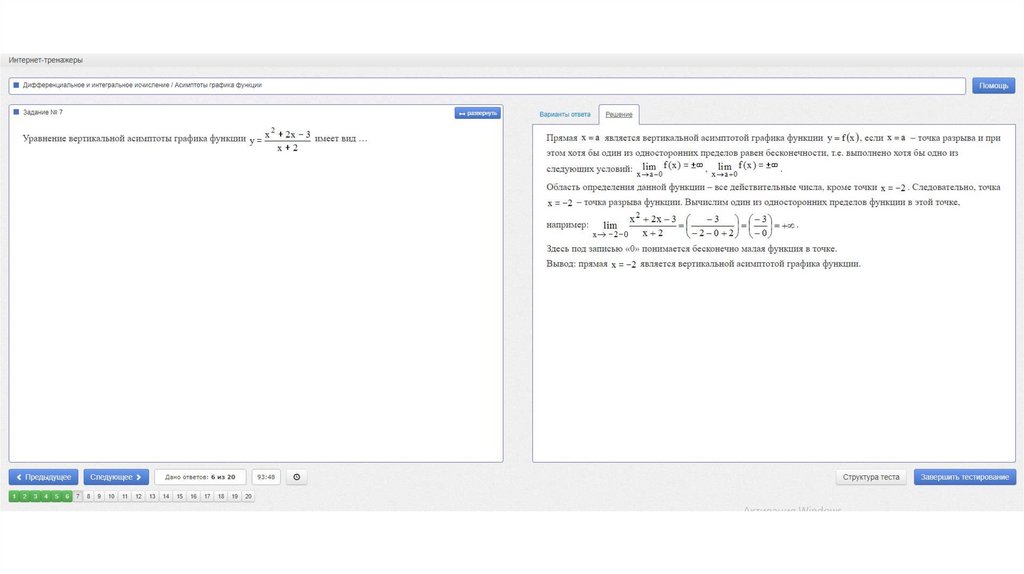Screen dimensions: 1024x574
Task: Open the Помощь help button
Action: pos(993,86)
